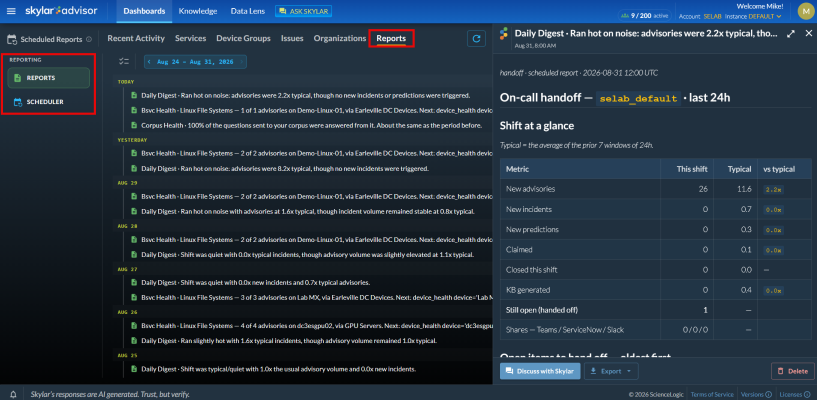Delete the current report
The width and height of the screenshot is (817, 400).
[793, 371]
